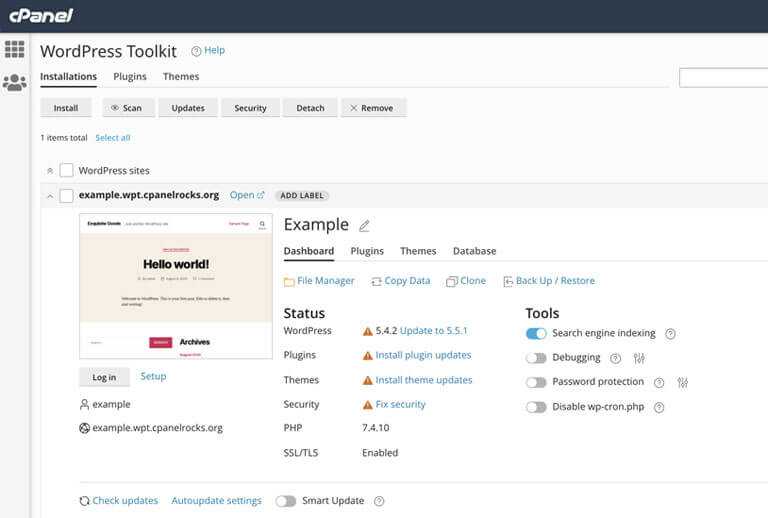Click Update to 5.5.1 link
The width and height of the screenshot is (768, 518).
coord(433,331)
